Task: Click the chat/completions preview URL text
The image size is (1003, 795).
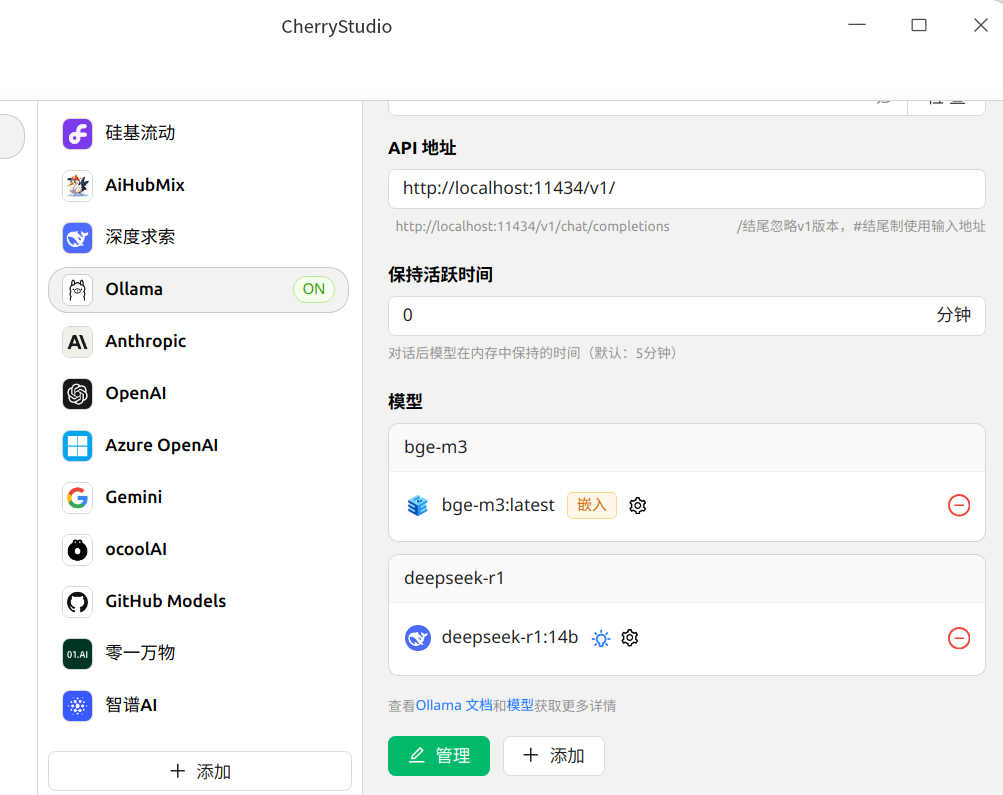Action: (x=532, y=226)
